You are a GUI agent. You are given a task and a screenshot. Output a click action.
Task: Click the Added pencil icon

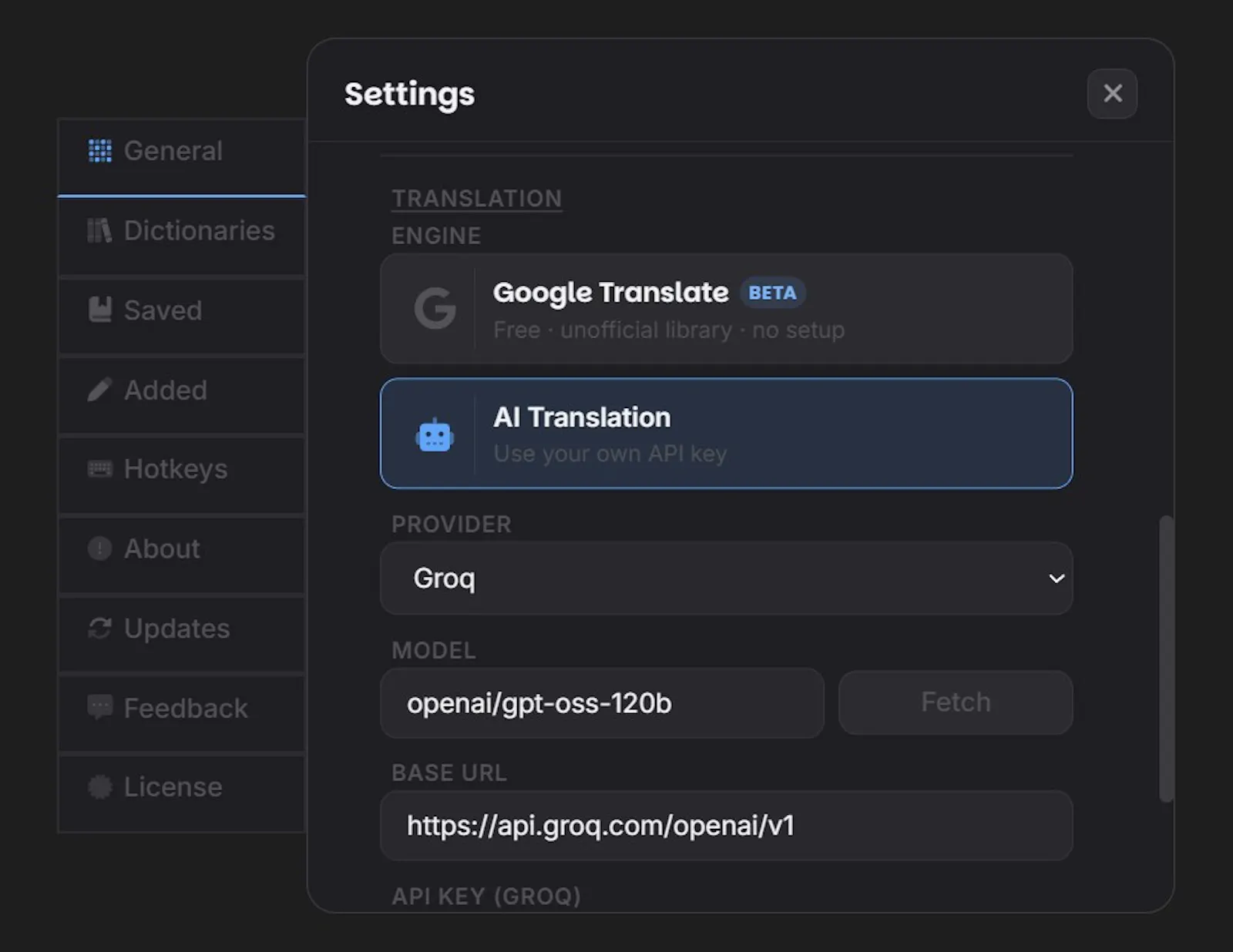99,390
